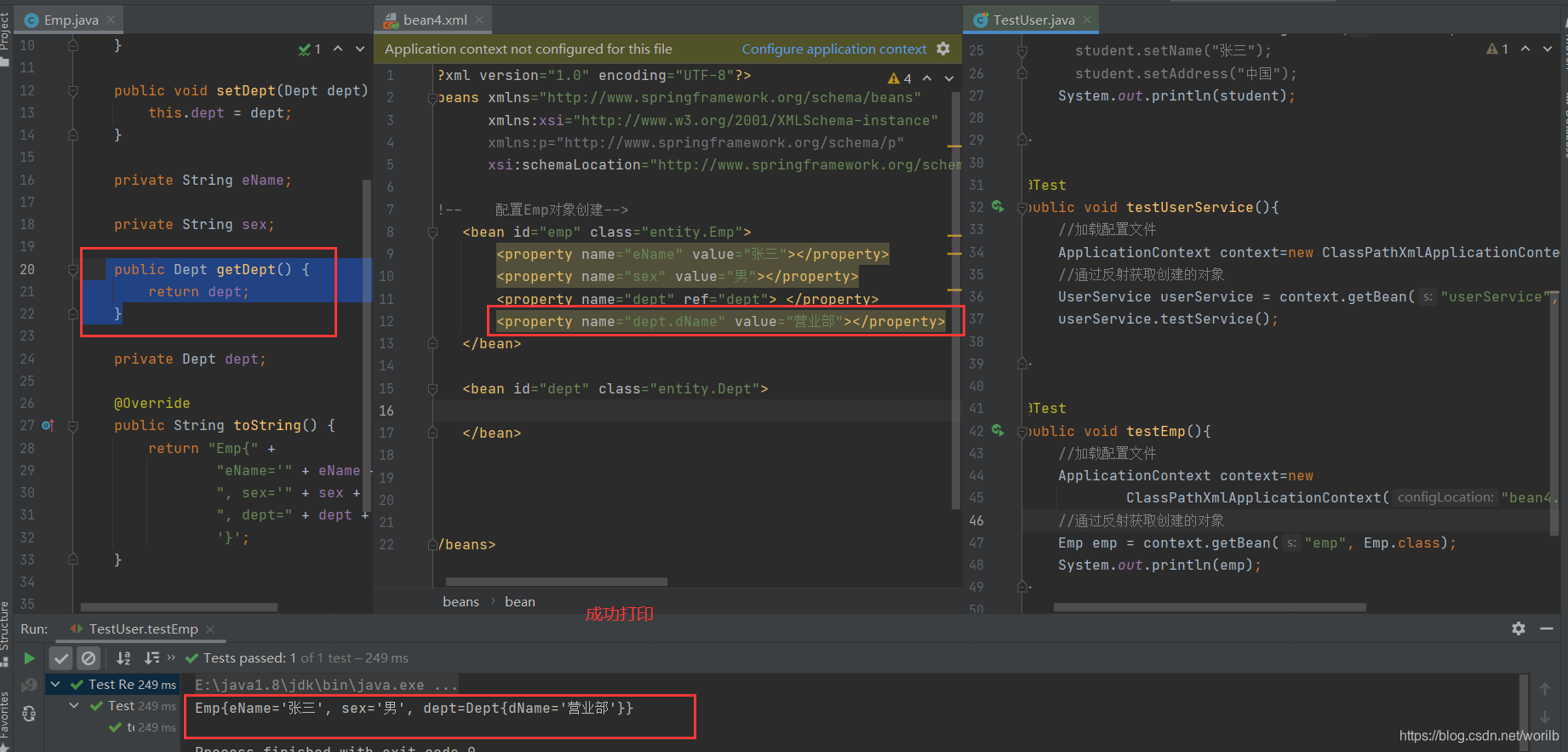Go to next problem arrow in TestUser.java
The height and width of the screenshot is (752, 1568).
[x=1547, y=49]
